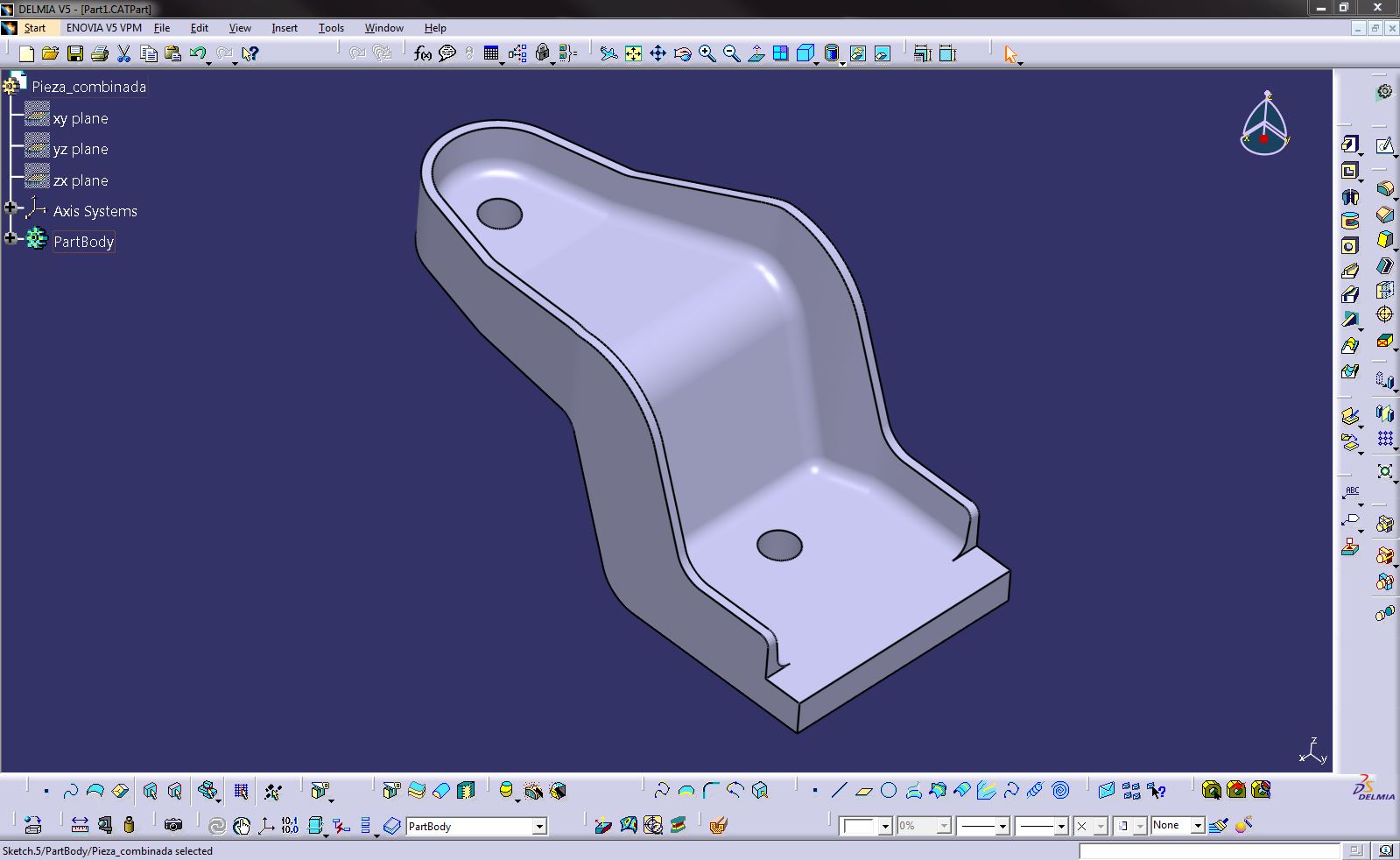
Task: Open the fill color picker combo
Action: click(x=865, y=826)
